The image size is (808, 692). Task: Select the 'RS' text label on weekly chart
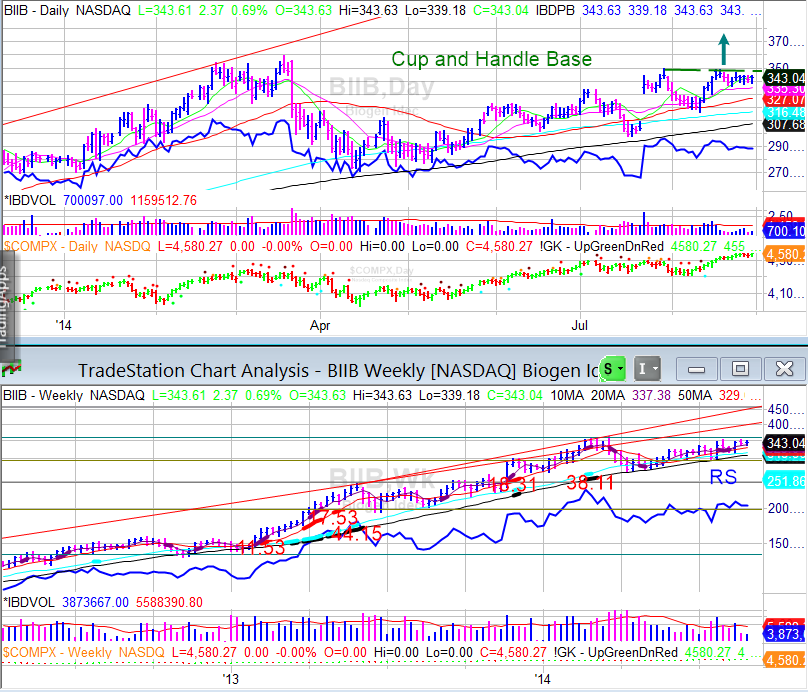click(x=723, y=477)
